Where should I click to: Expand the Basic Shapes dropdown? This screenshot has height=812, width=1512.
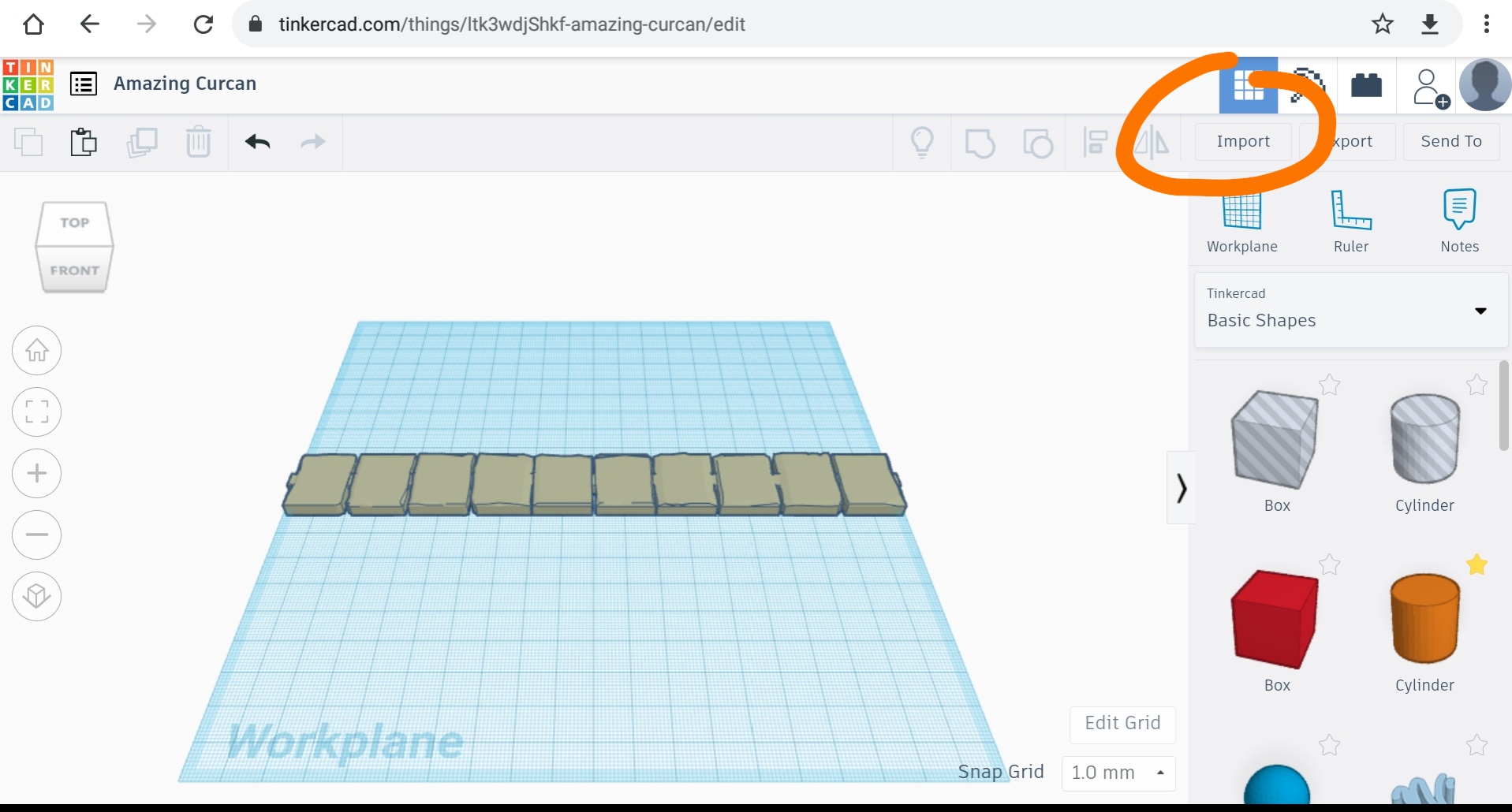(x=1480, y=311)
